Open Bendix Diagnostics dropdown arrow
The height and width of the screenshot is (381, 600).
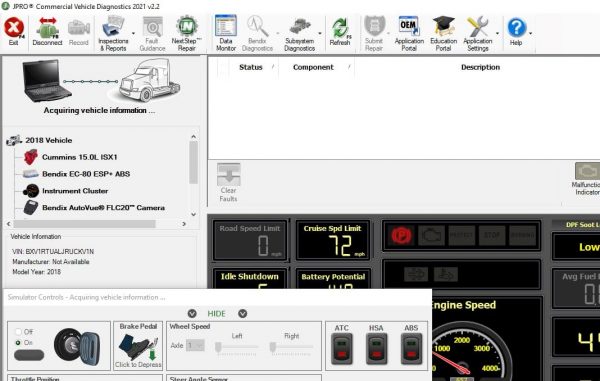click(277, 34)
